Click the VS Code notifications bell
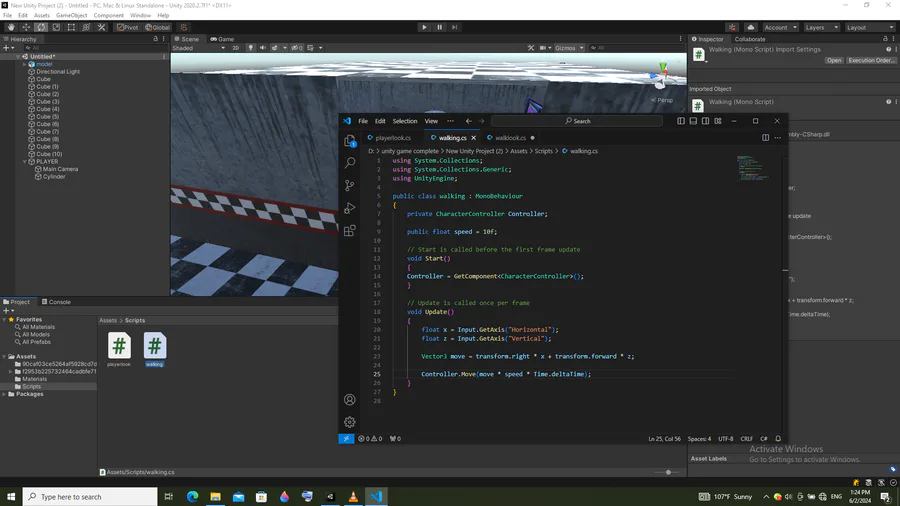900x506 pixels. pos(778,439)
